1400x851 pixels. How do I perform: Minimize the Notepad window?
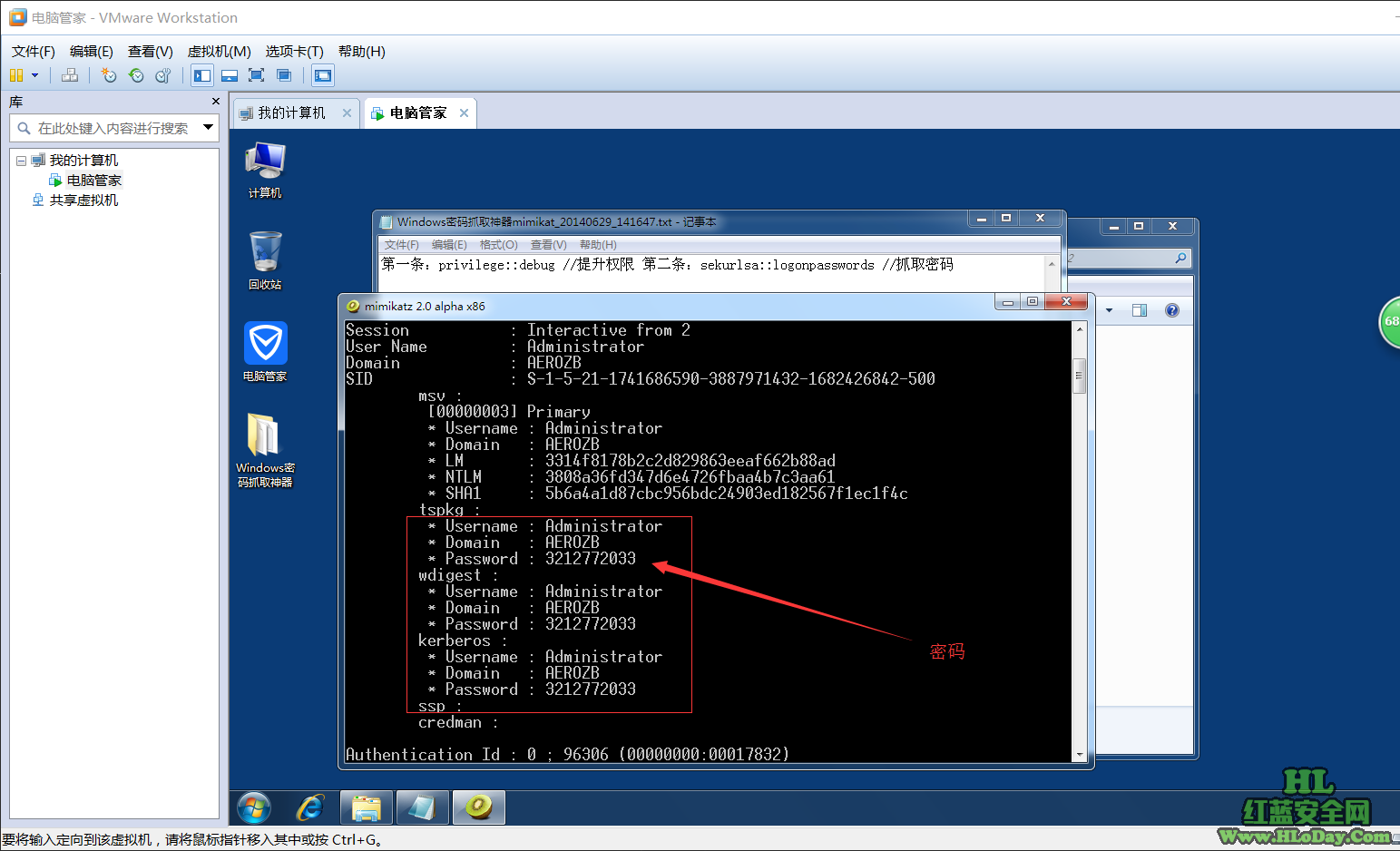pos(981,219)
